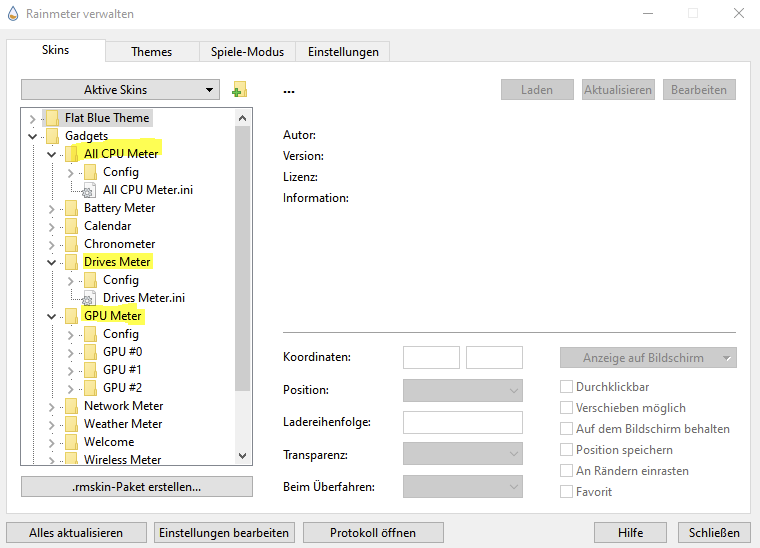Click the Drives Meter.ini file icon
Image resolution: width=760 pixels, height=548 pixels.
pos(89,298)
